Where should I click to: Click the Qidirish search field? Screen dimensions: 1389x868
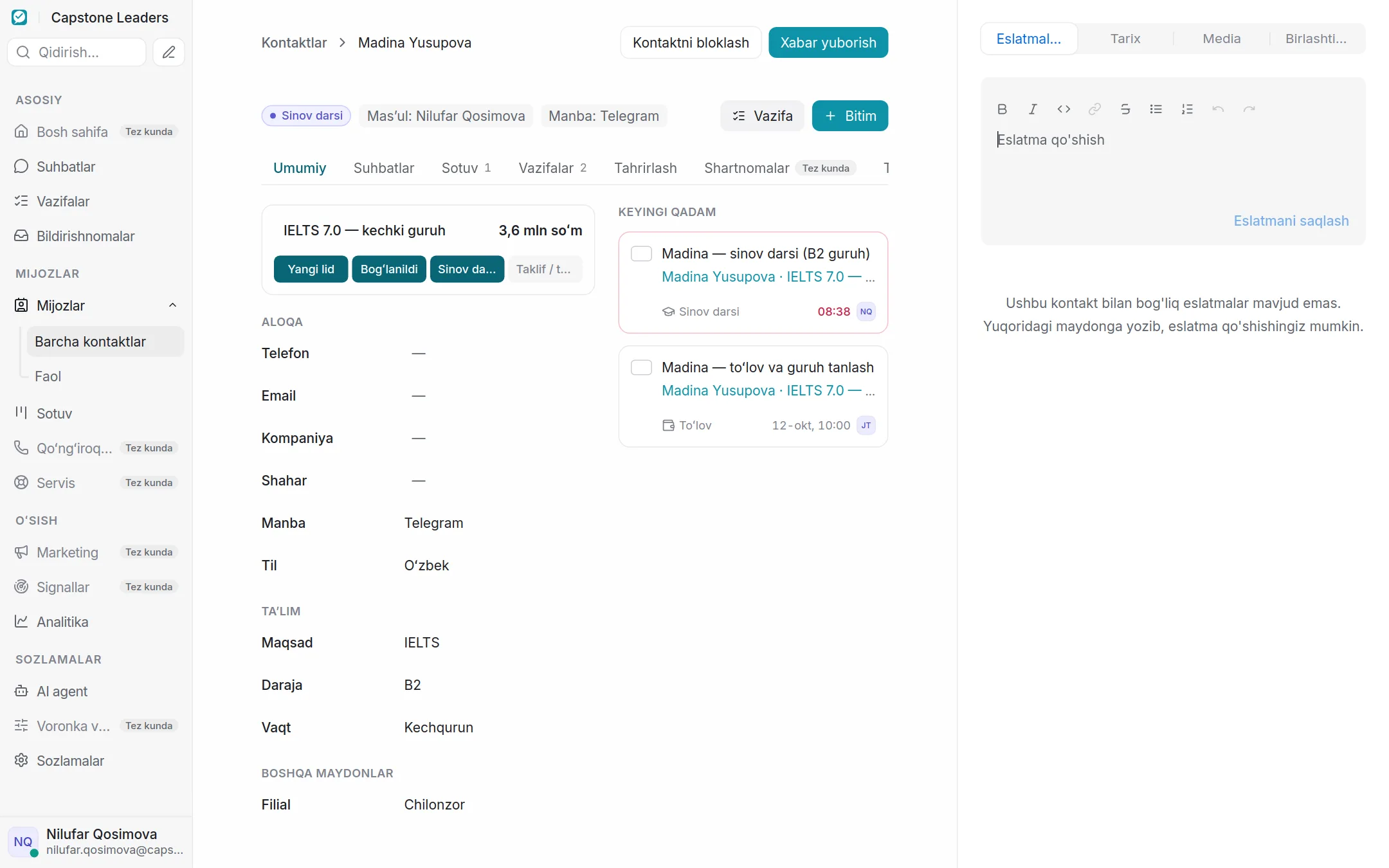click(x=77, y=52)
